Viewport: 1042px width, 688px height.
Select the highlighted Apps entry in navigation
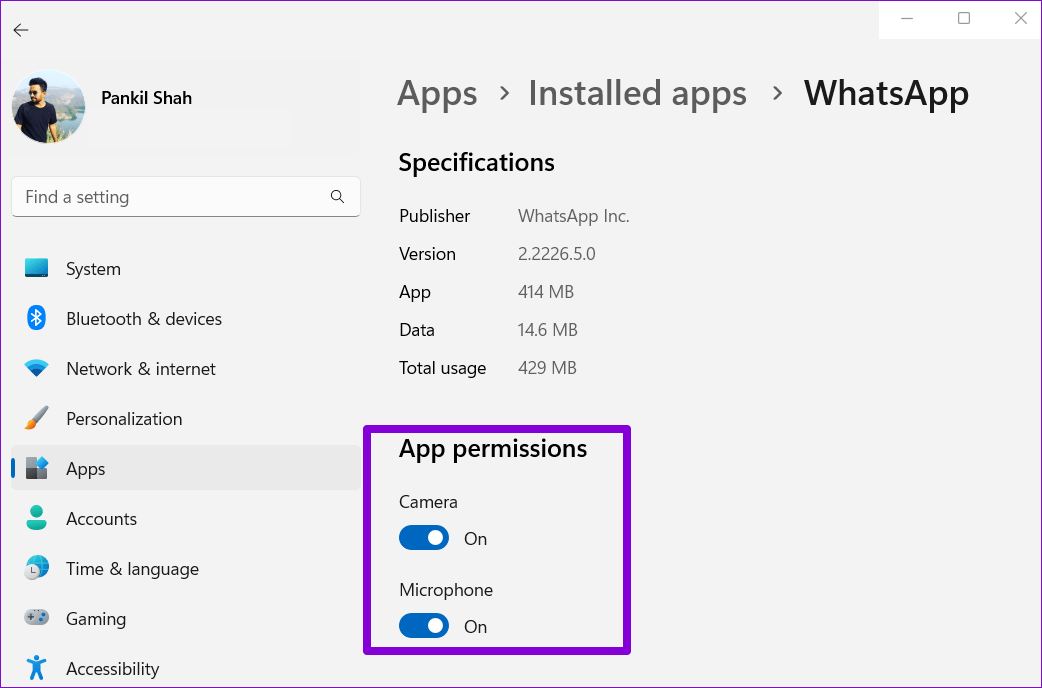tap(85, 468)
